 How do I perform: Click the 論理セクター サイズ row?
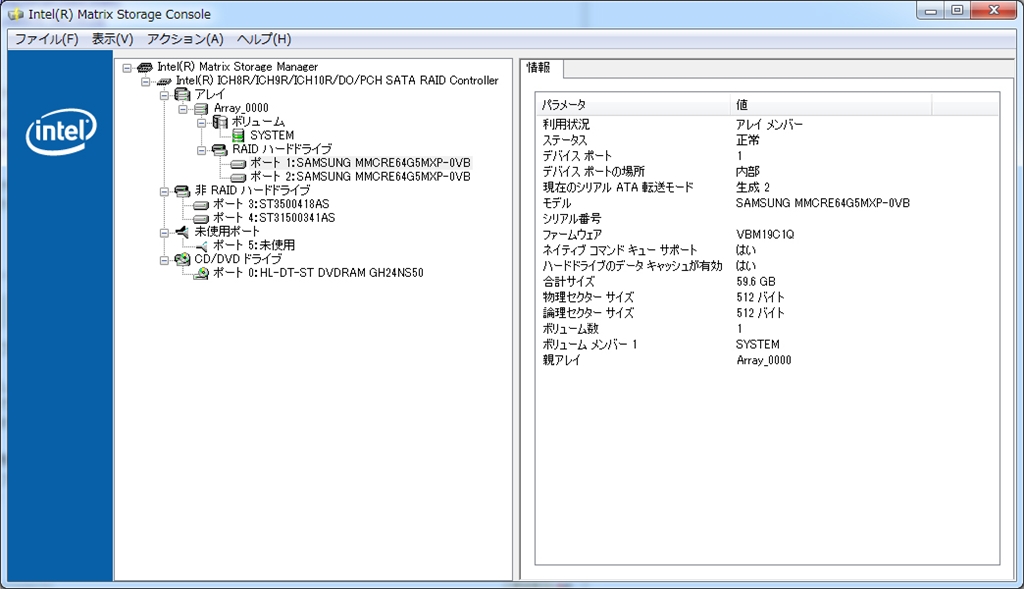click(x=767, y=313)
